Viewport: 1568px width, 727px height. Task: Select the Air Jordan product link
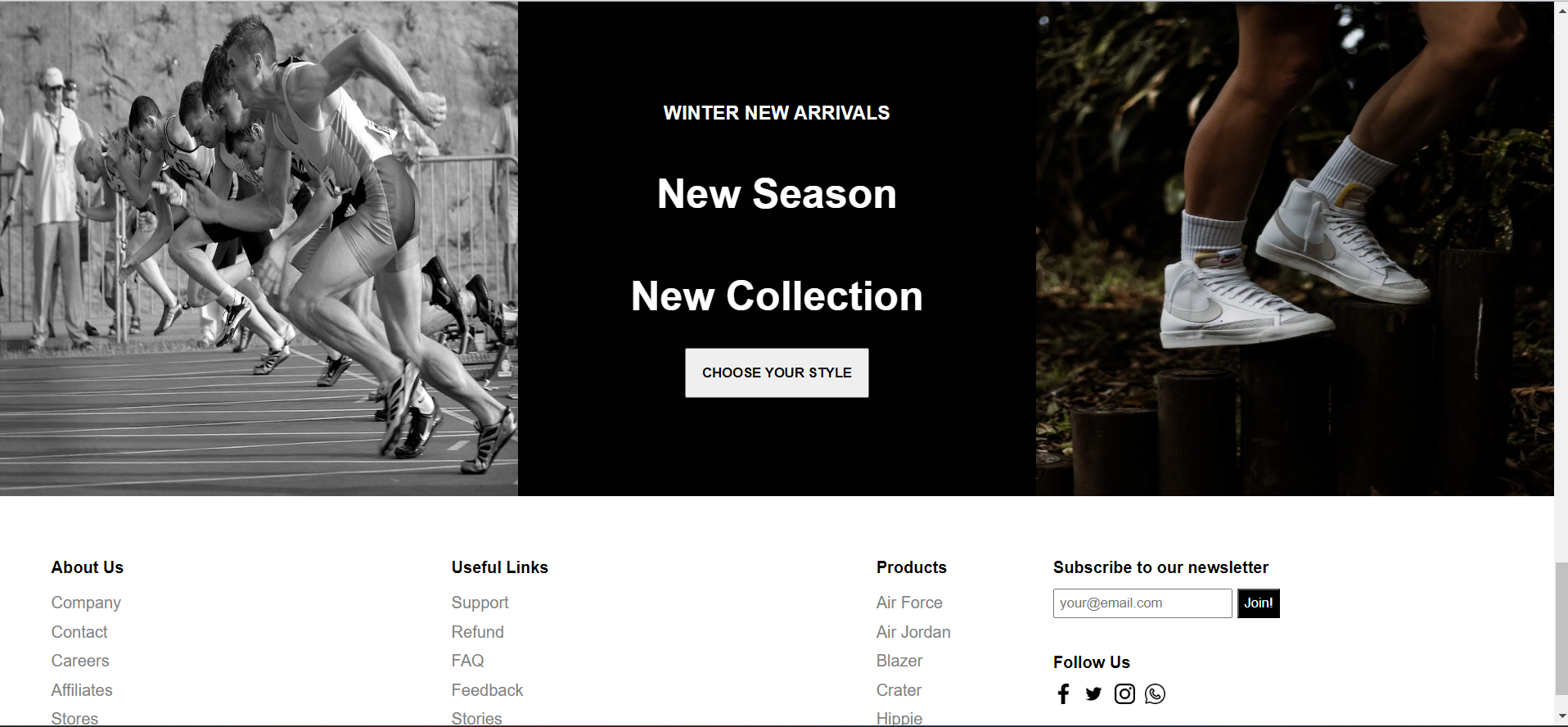[x=913, y=632]
